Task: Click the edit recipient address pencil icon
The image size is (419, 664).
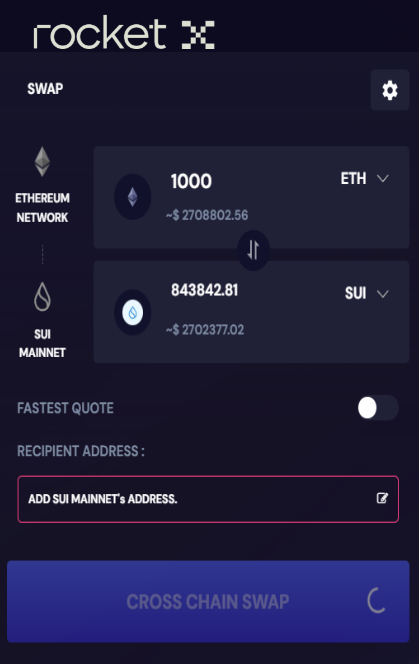Action: [x=382, y=498]
